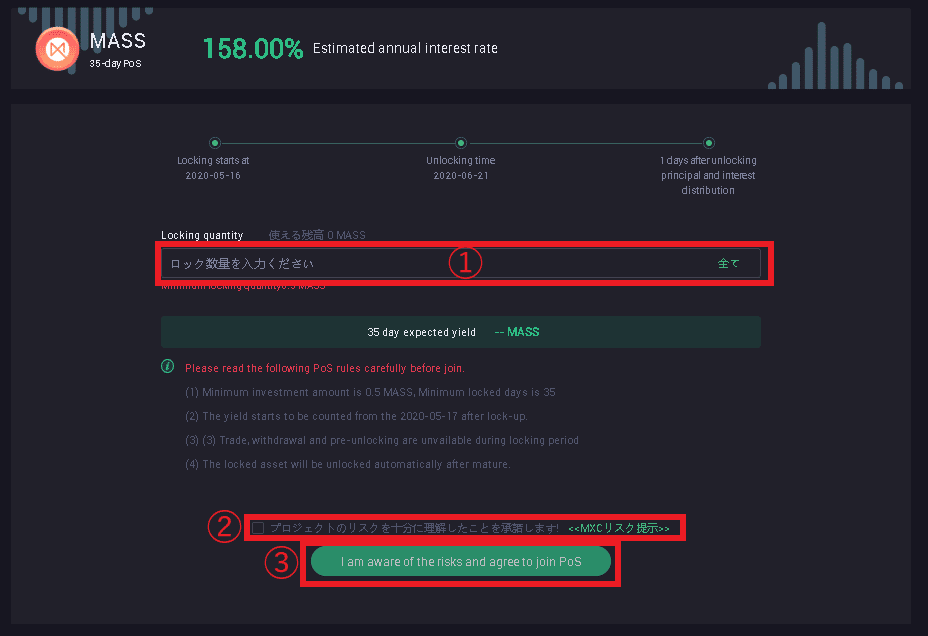Click the bar chart graphic in header right
Screen dimensions: 928x636
tap(835, 56)
